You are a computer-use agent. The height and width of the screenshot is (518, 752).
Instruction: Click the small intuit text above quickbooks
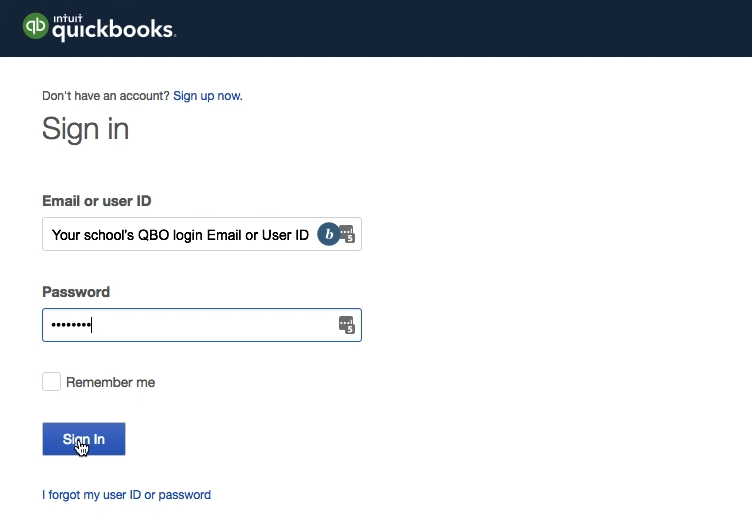[68, 18]
